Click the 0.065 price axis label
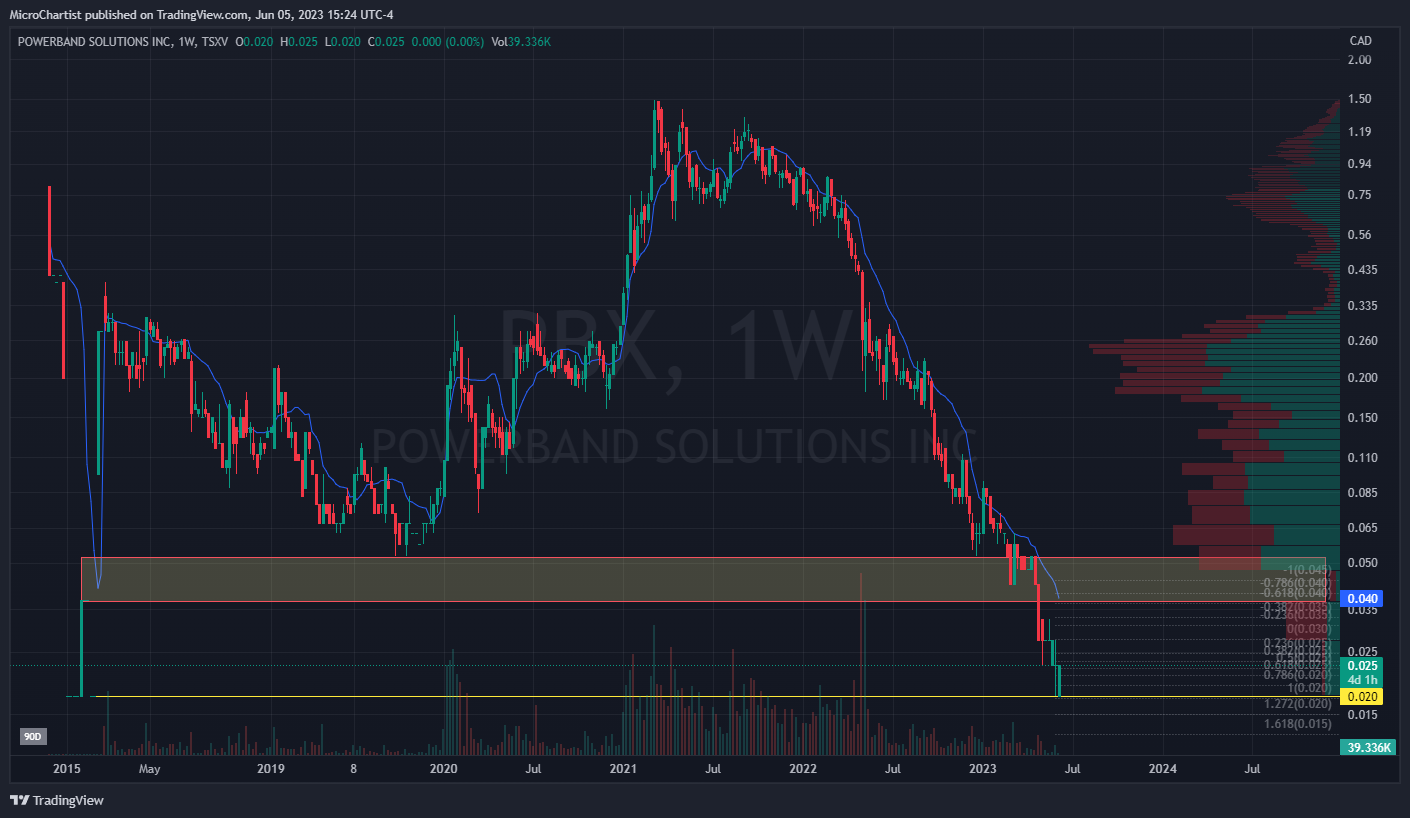 pos(1362,527)
